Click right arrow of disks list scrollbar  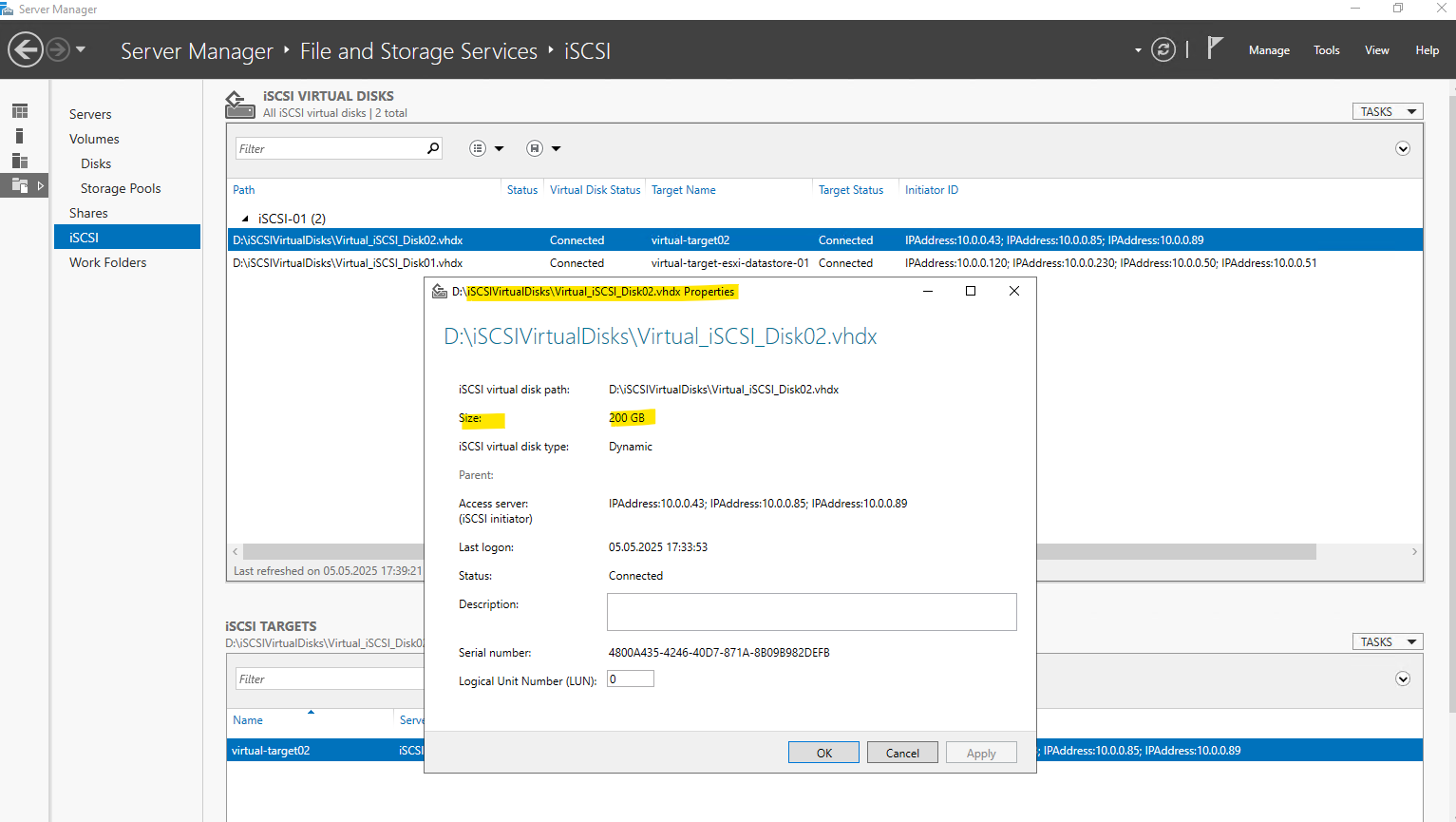1414,551
